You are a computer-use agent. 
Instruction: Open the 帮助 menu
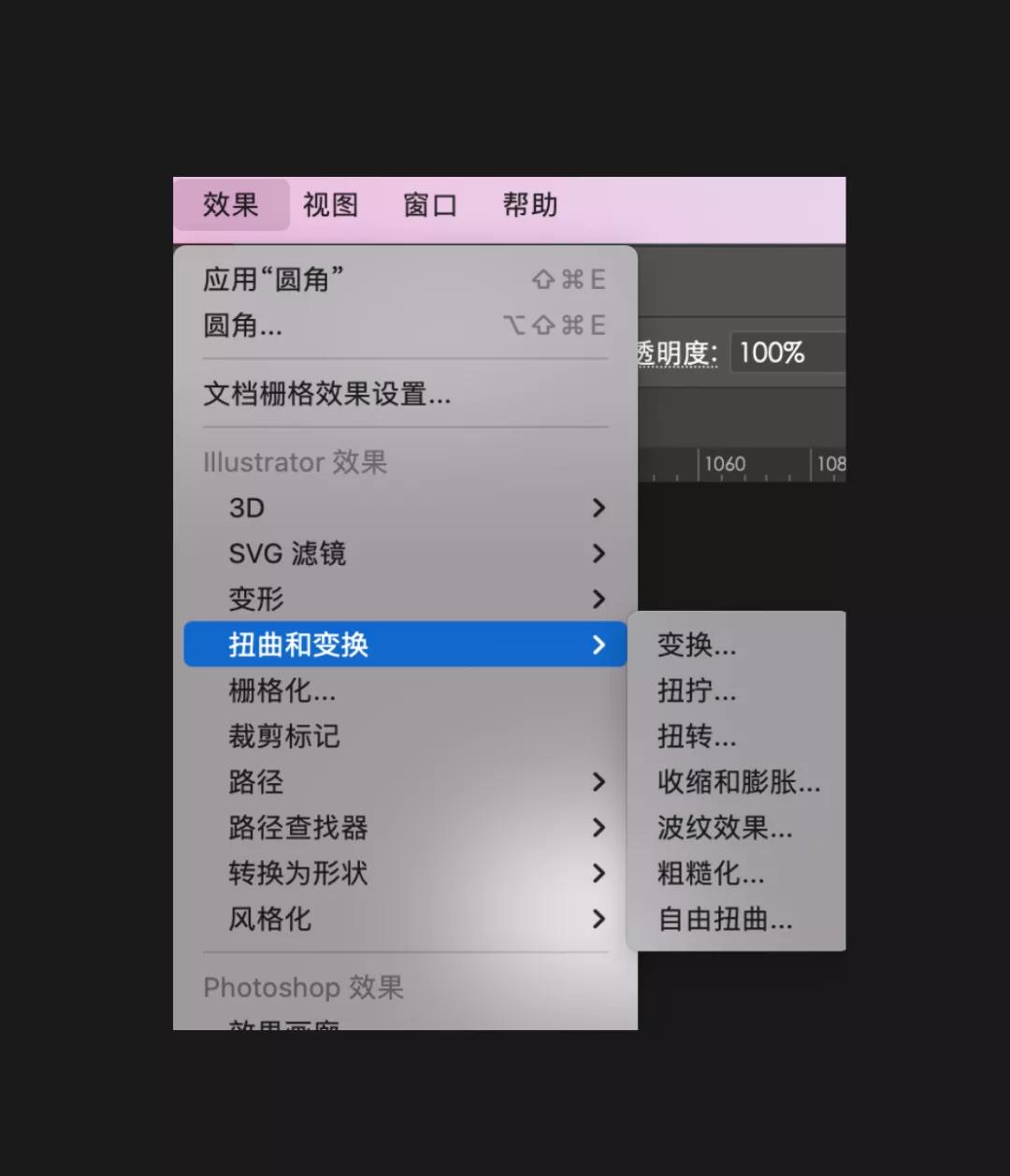(x=530, y=205)
